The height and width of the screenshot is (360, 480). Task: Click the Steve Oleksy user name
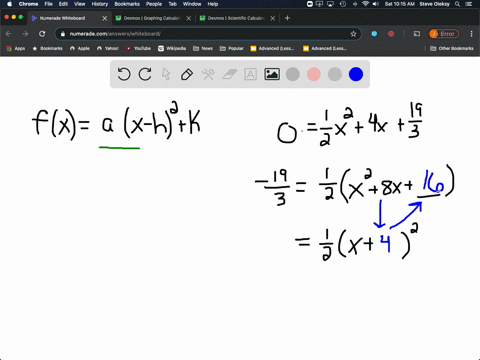435,4
